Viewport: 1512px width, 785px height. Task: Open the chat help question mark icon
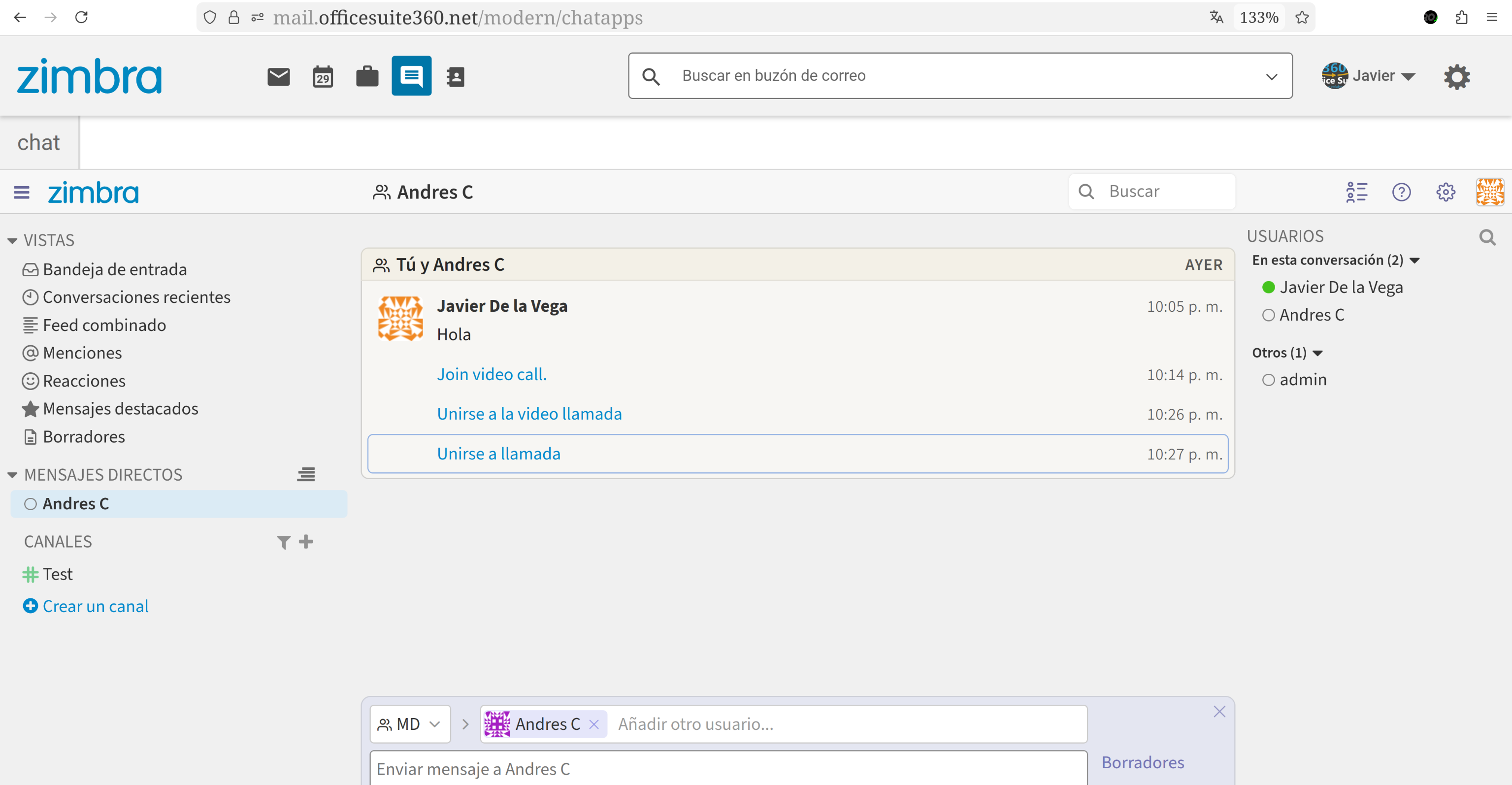tap(1401, 192)
